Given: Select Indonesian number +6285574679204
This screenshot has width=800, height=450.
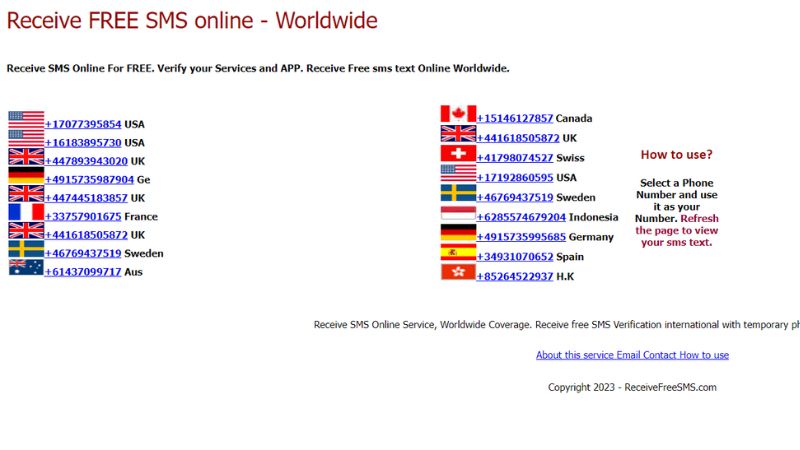Looking at the screenshot, I should click(x=521, y=217).
